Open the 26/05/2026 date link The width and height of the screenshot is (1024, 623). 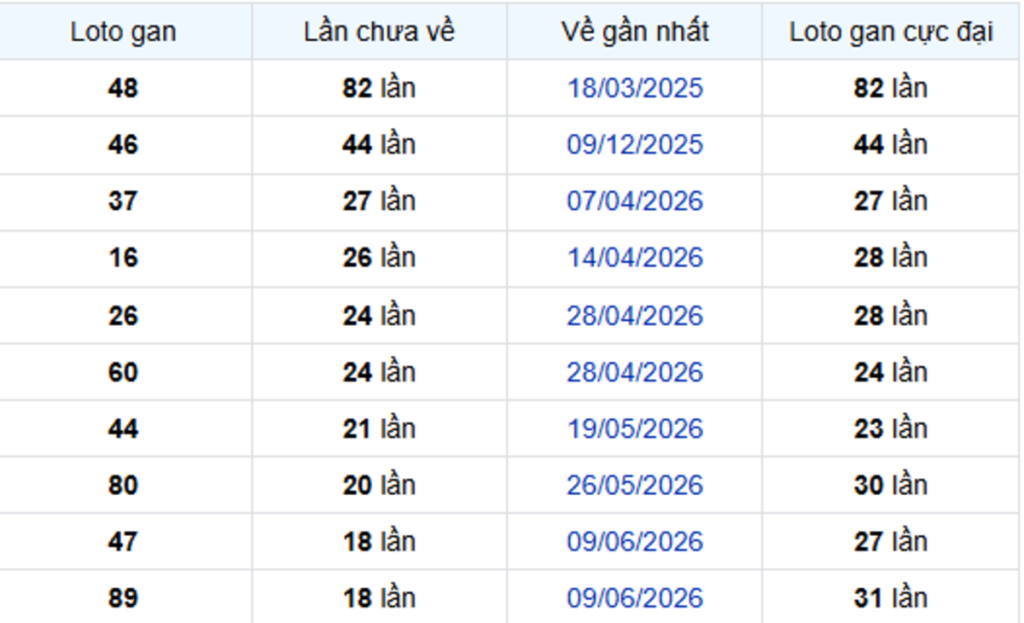[635, 485]
